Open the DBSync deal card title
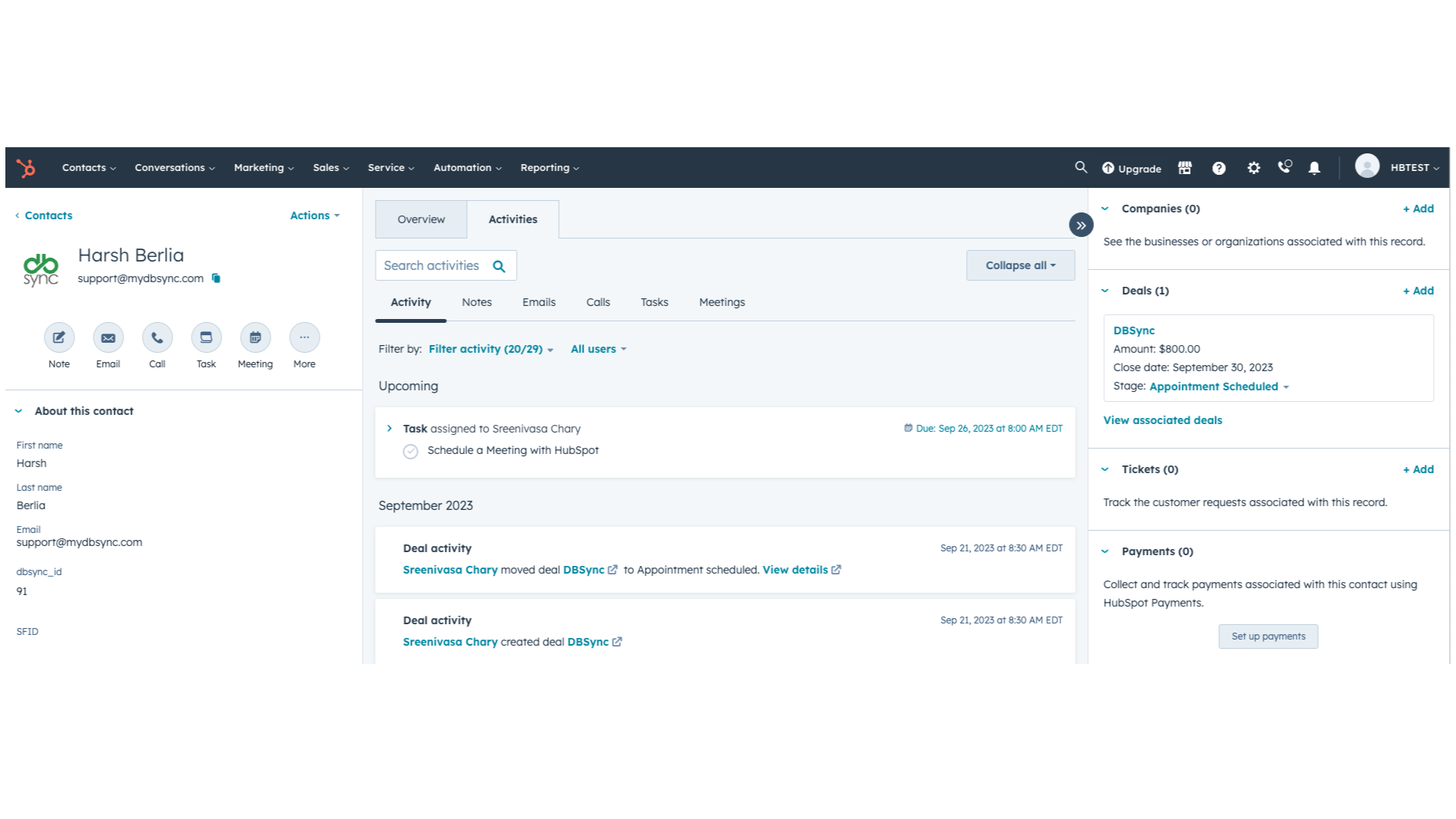This screenshot has width=1456, height=819. [x=1134, y=331]
